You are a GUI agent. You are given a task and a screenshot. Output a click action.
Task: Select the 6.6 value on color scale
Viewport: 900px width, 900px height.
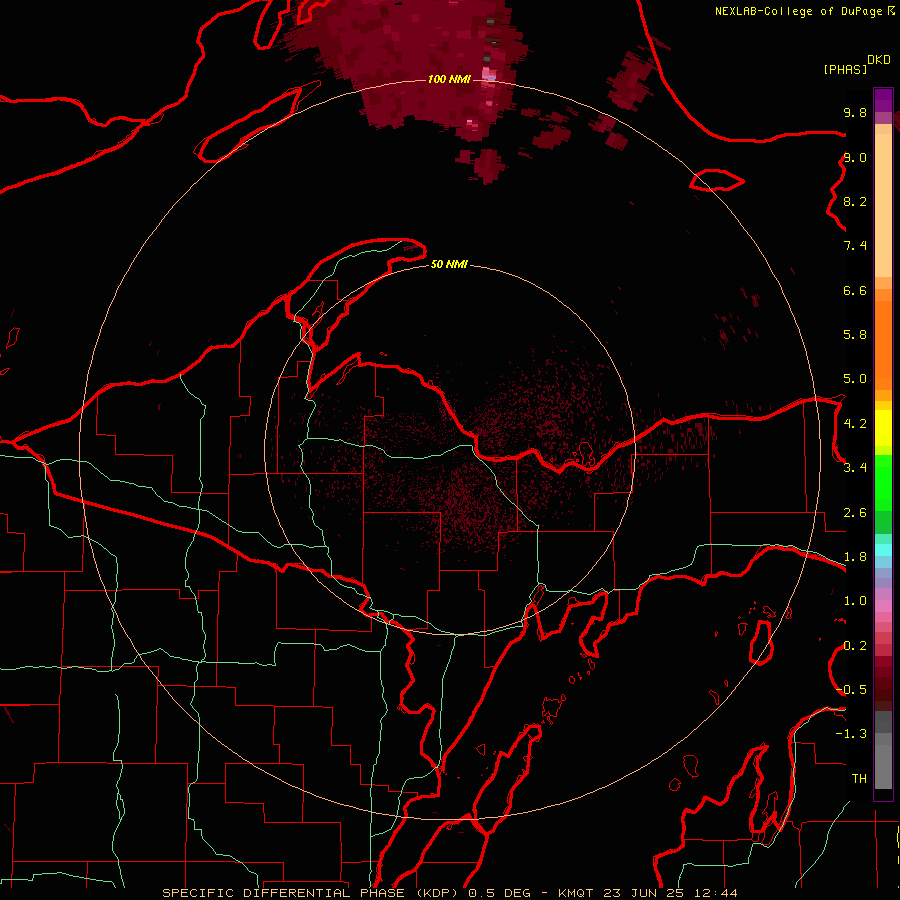point(855,290)
